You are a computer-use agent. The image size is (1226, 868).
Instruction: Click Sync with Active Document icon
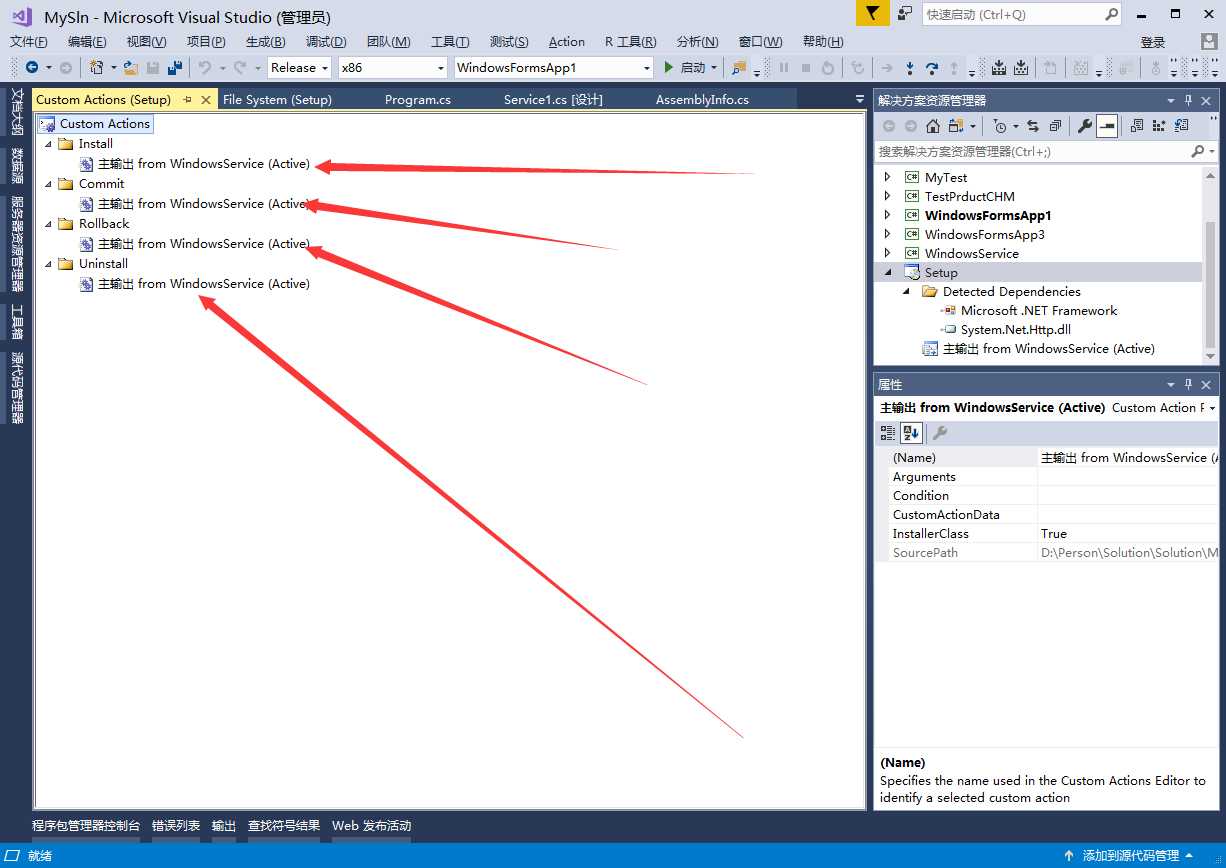pos(1033,126)
